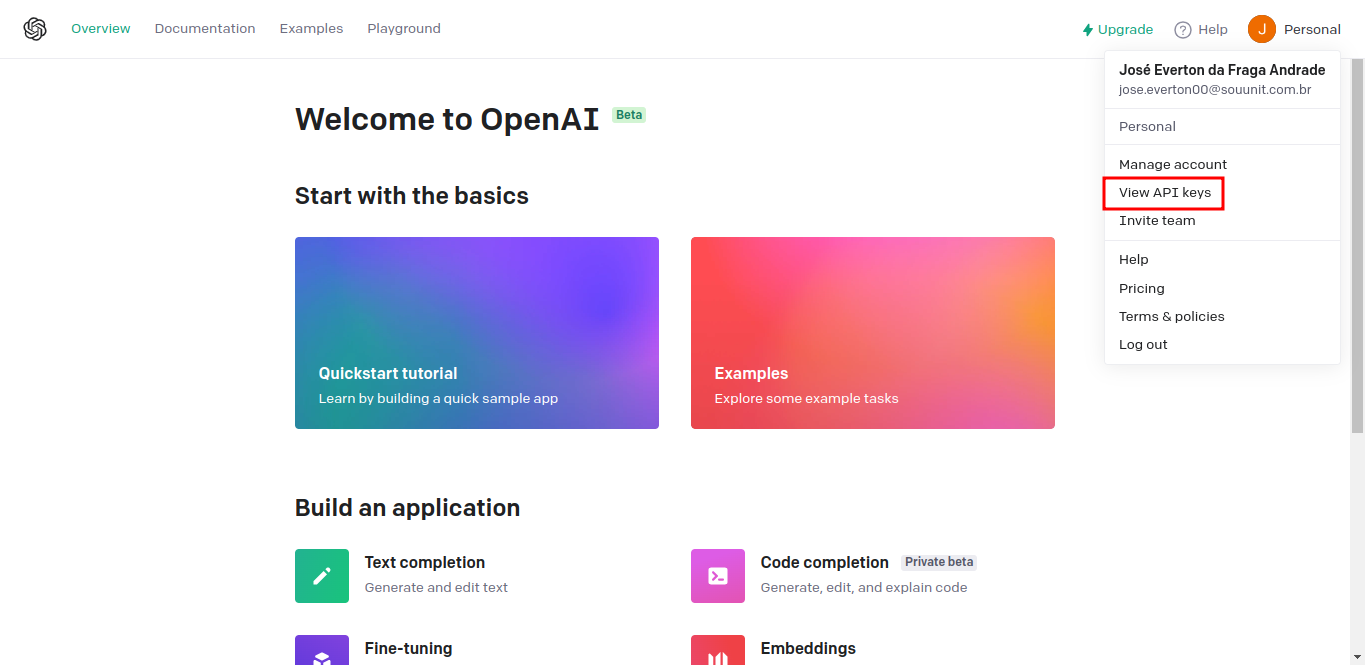
Task: Click the green Beta badge
Action: (x=629, y=115)
